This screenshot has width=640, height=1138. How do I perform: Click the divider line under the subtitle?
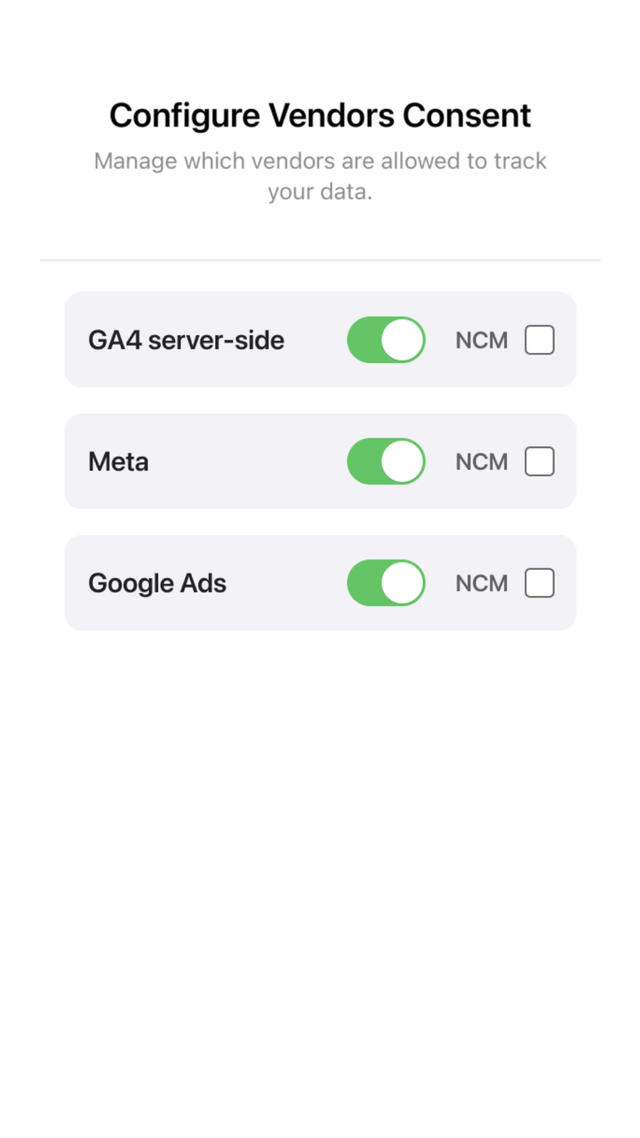coord(320,260)
